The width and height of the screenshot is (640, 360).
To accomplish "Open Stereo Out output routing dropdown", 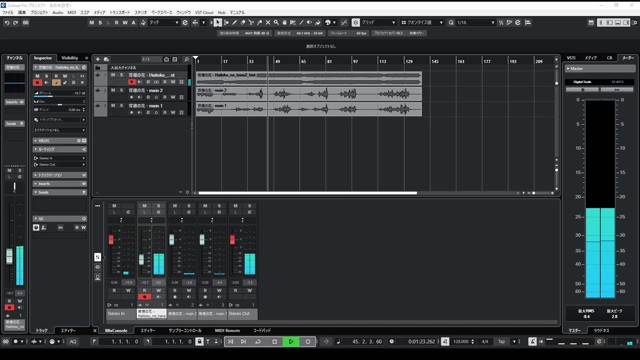I will pyautogui.click(x=60, y=164).
